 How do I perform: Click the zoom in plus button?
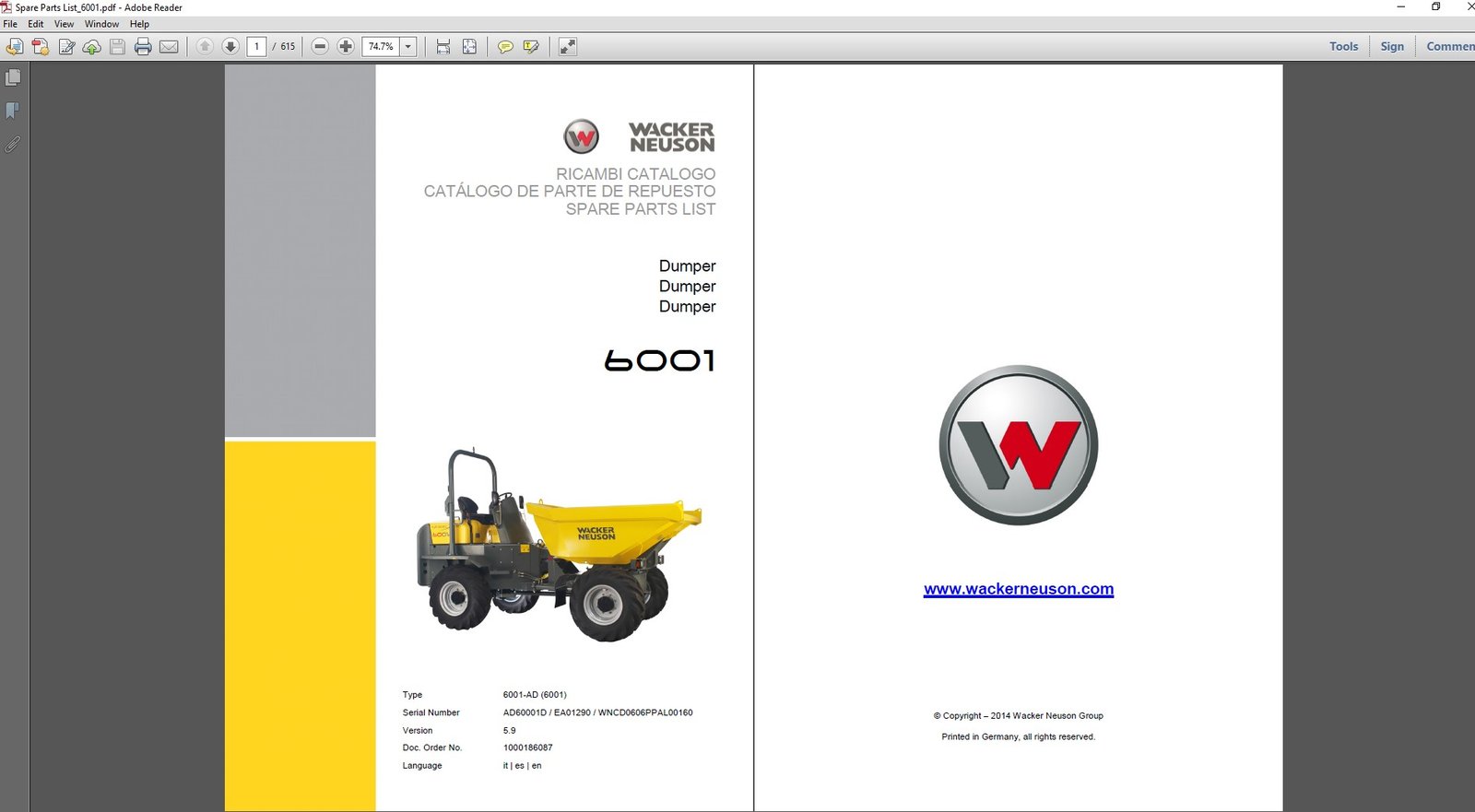pyautogui.click(x=346, y=46)
